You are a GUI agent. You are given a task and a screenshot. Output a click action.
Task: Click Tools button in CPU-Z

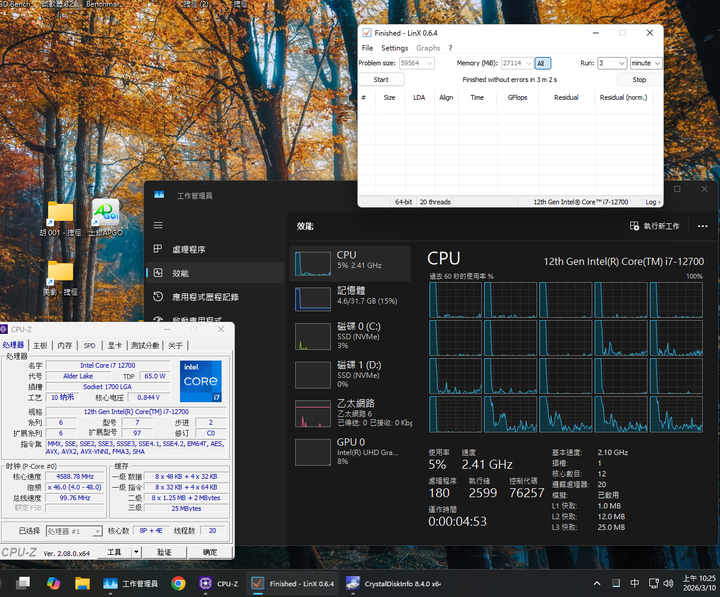(114, 552)
